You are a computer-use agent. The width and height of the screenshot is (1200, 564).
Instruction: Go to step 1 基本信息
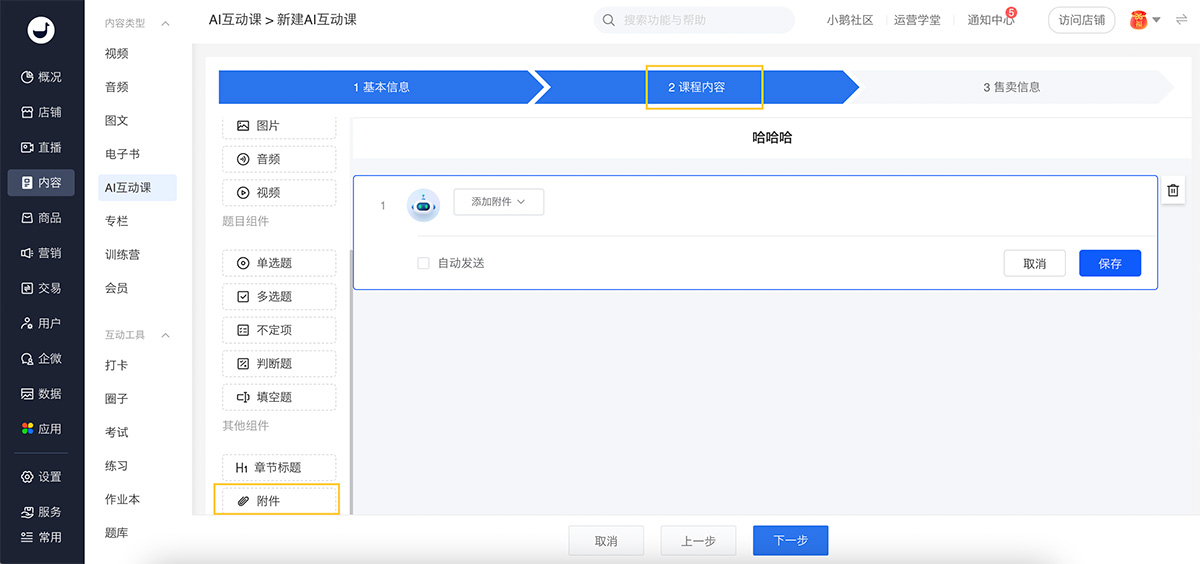pyautogui.click(x=381, y=87)
